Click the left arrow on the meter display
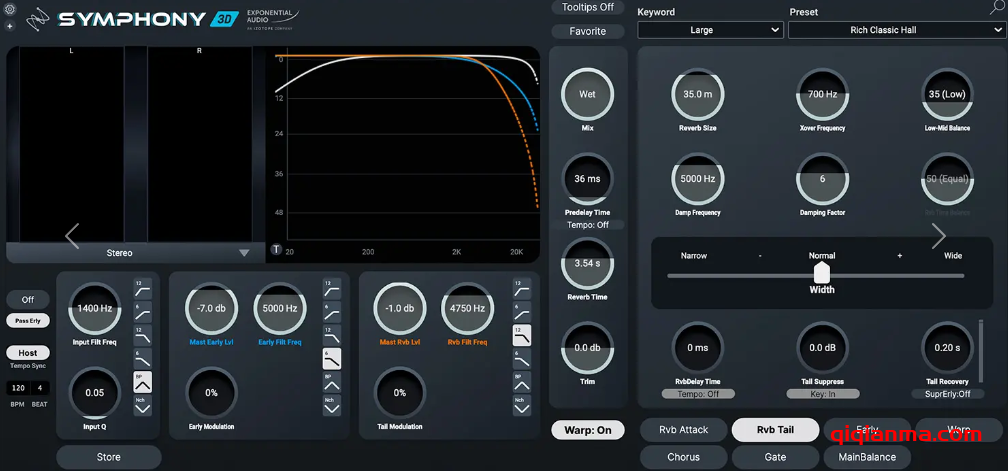This screenshot has height=471, width=1008. tap(72, 236)
